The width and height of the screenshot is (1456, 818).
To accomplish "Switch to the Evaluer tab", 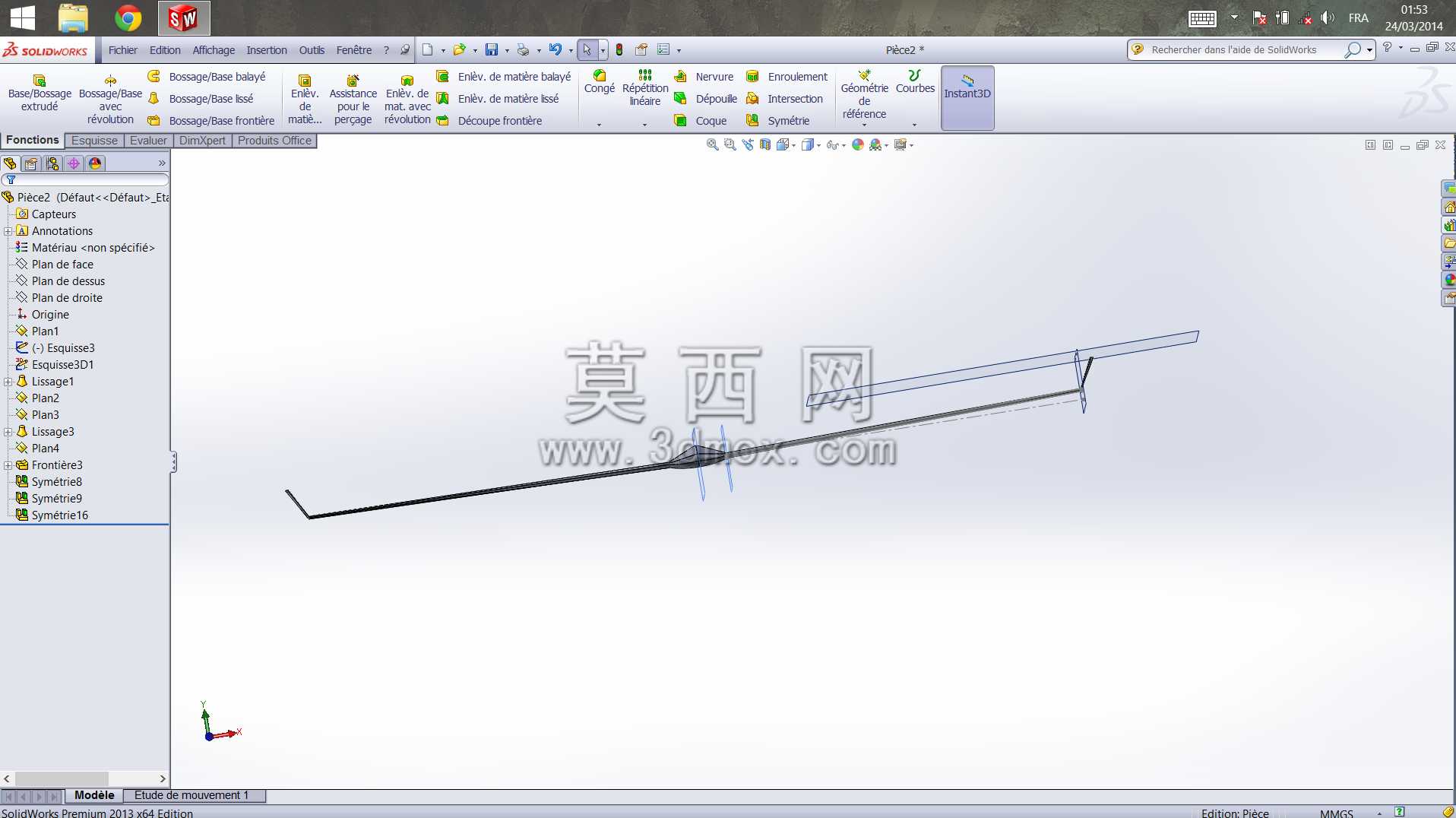I will (148, 141).
